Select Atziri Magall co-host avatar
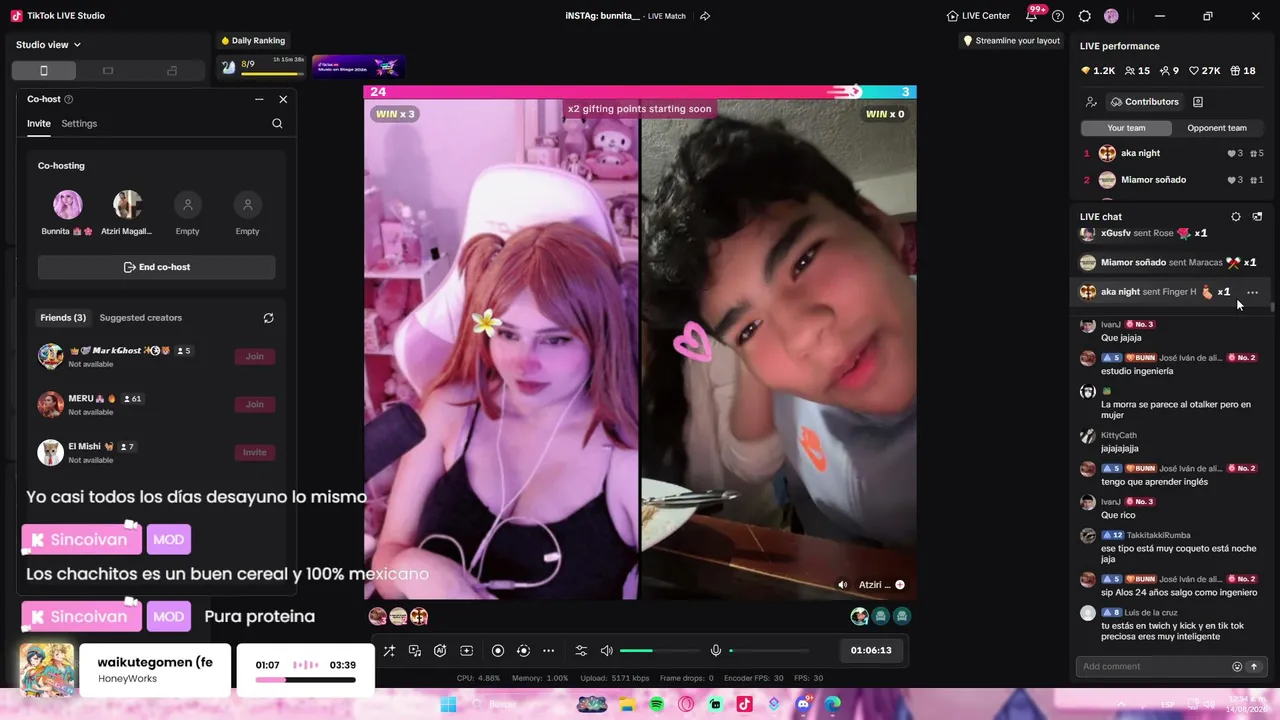 pyautogui.click(x=127, y=205)
